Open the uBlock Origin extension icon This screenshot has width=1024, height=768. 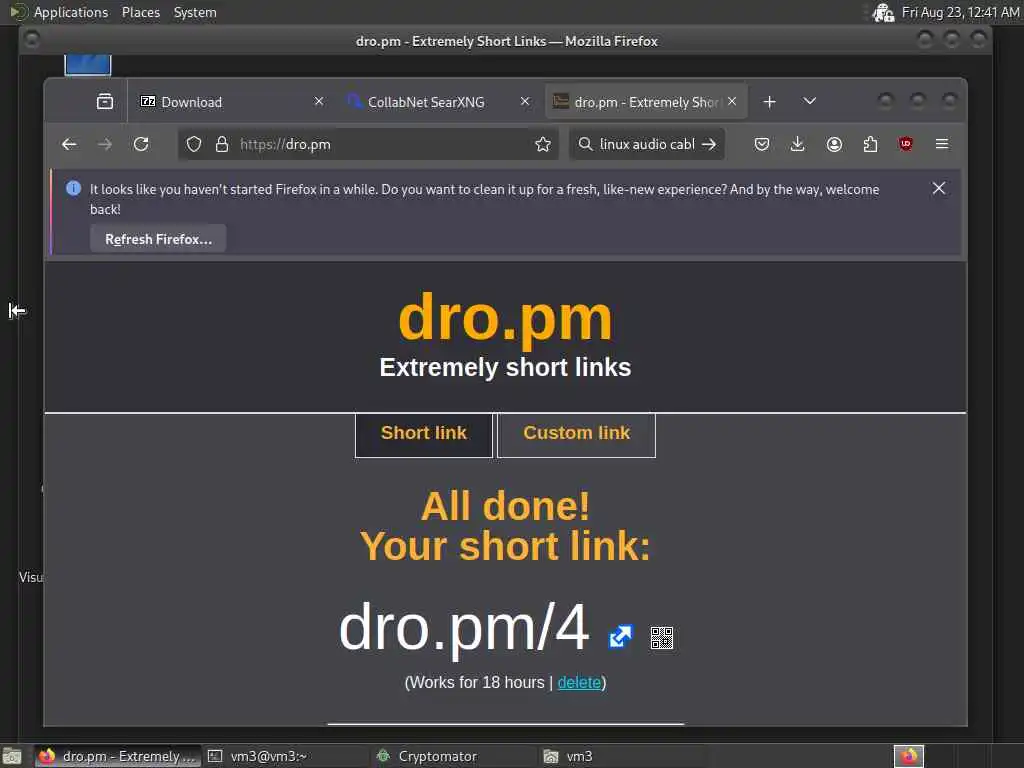906,144
